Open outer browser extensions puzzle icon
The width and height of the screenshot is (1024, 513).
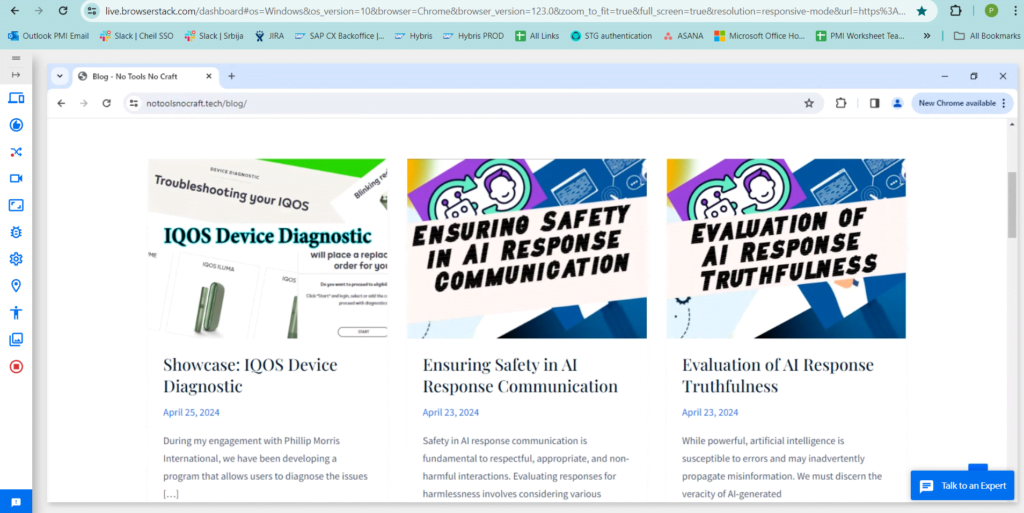point(955,11)
